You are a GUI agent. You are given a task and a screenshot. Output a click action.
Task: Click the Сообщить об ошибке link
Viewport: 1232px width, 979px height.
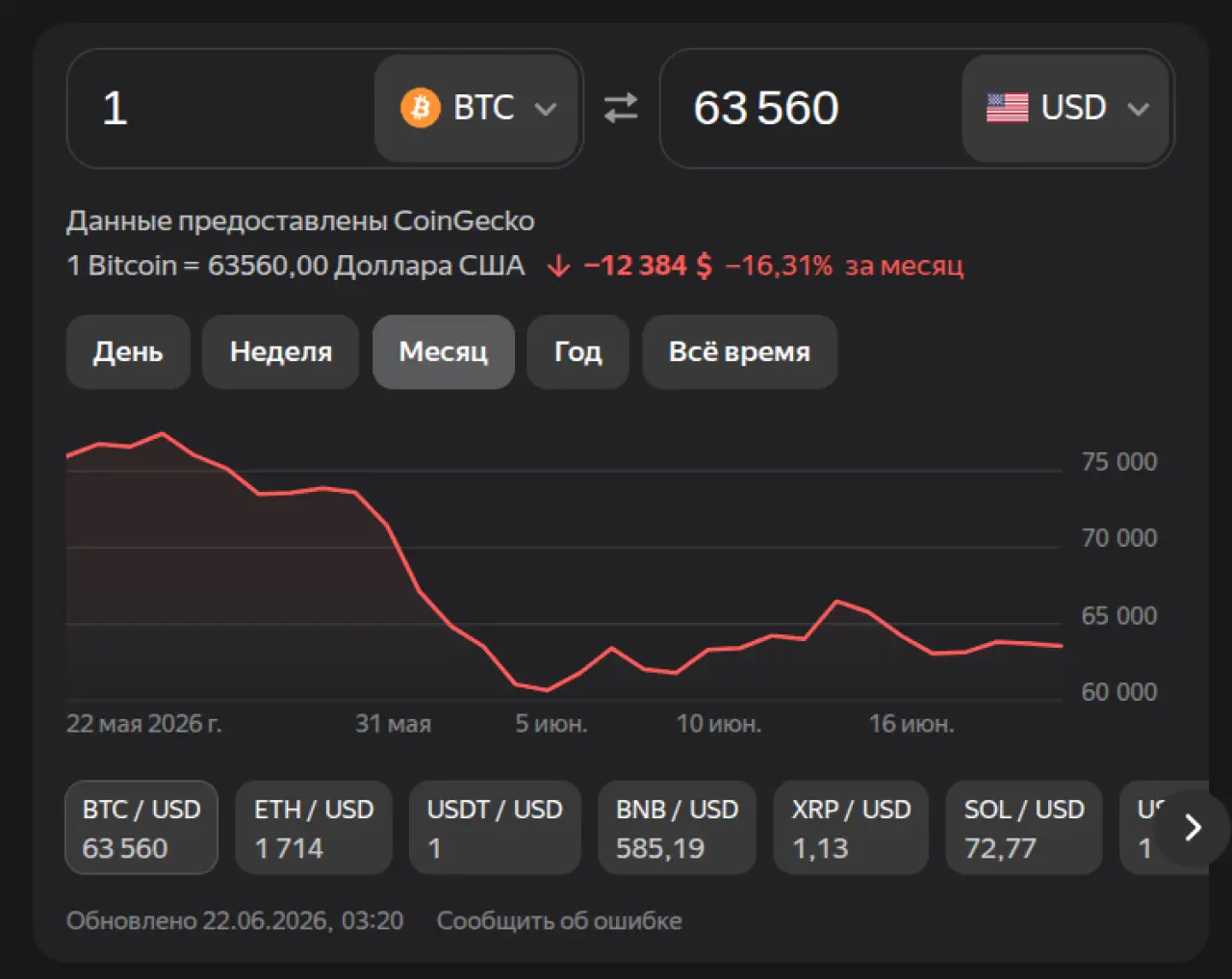click(559, 920)
